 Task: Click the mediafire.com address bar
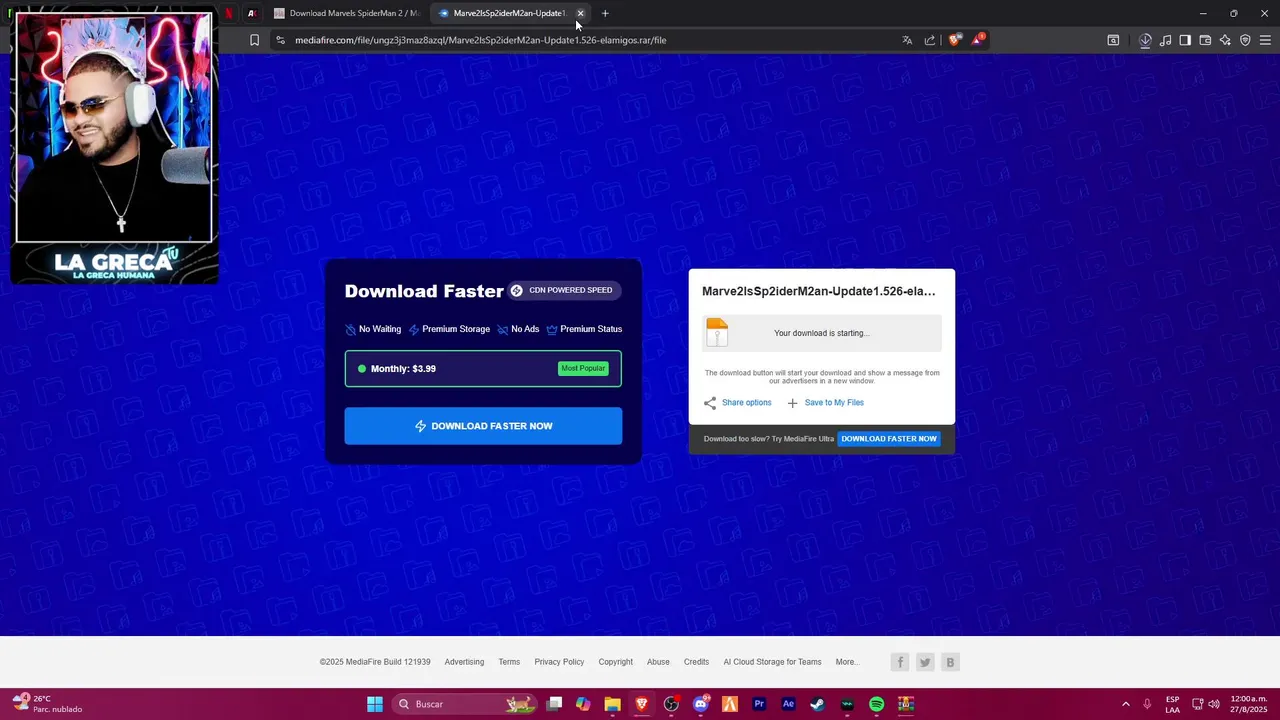tap(590, 40)
